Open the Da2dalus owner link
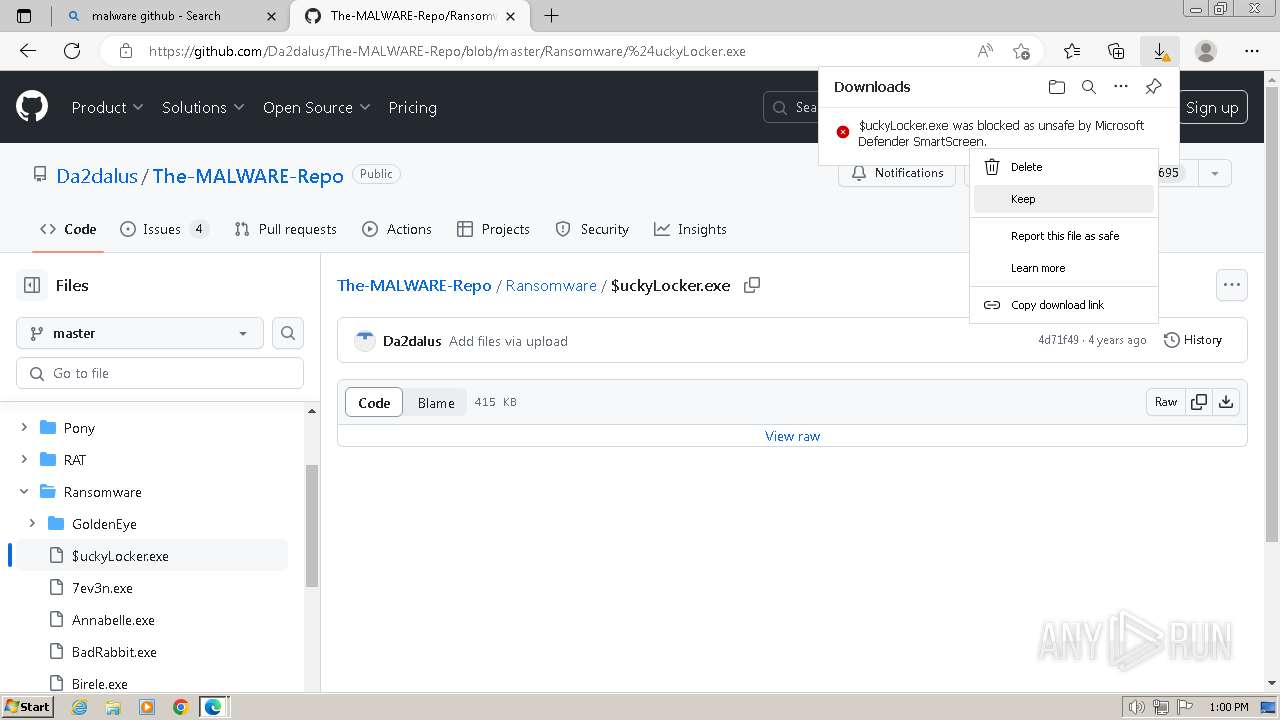 point(97,175)
